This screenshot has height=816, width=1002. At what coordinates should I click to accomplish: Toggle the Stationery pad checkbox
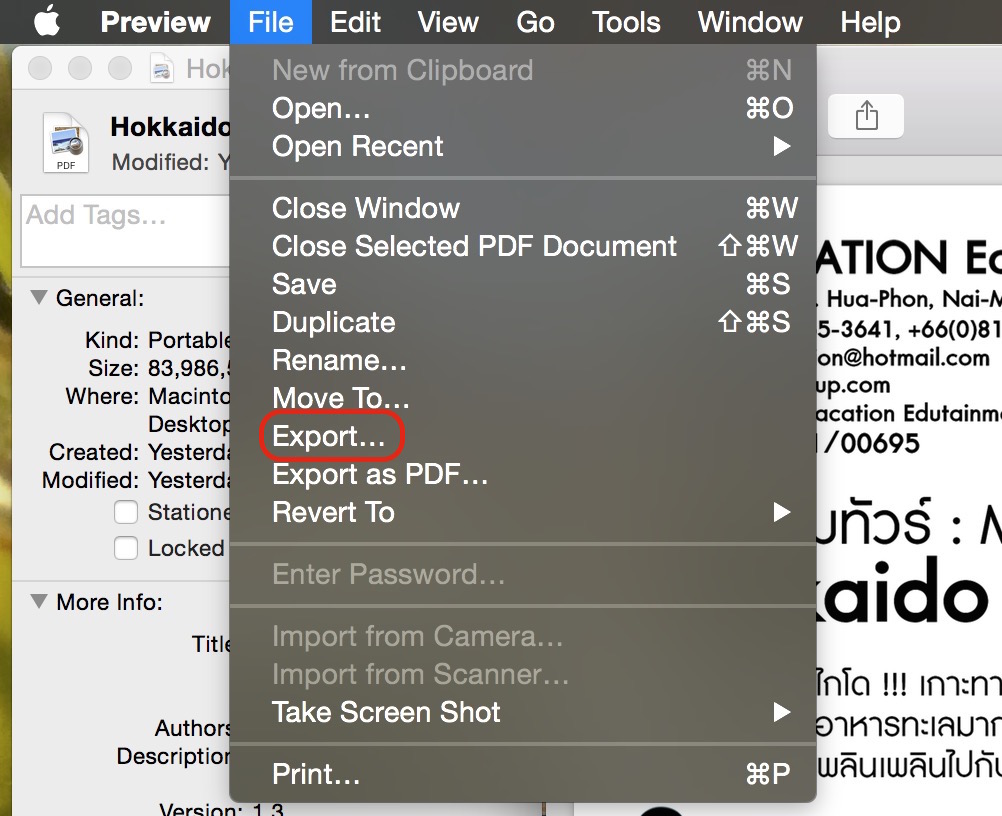point(126,513)
